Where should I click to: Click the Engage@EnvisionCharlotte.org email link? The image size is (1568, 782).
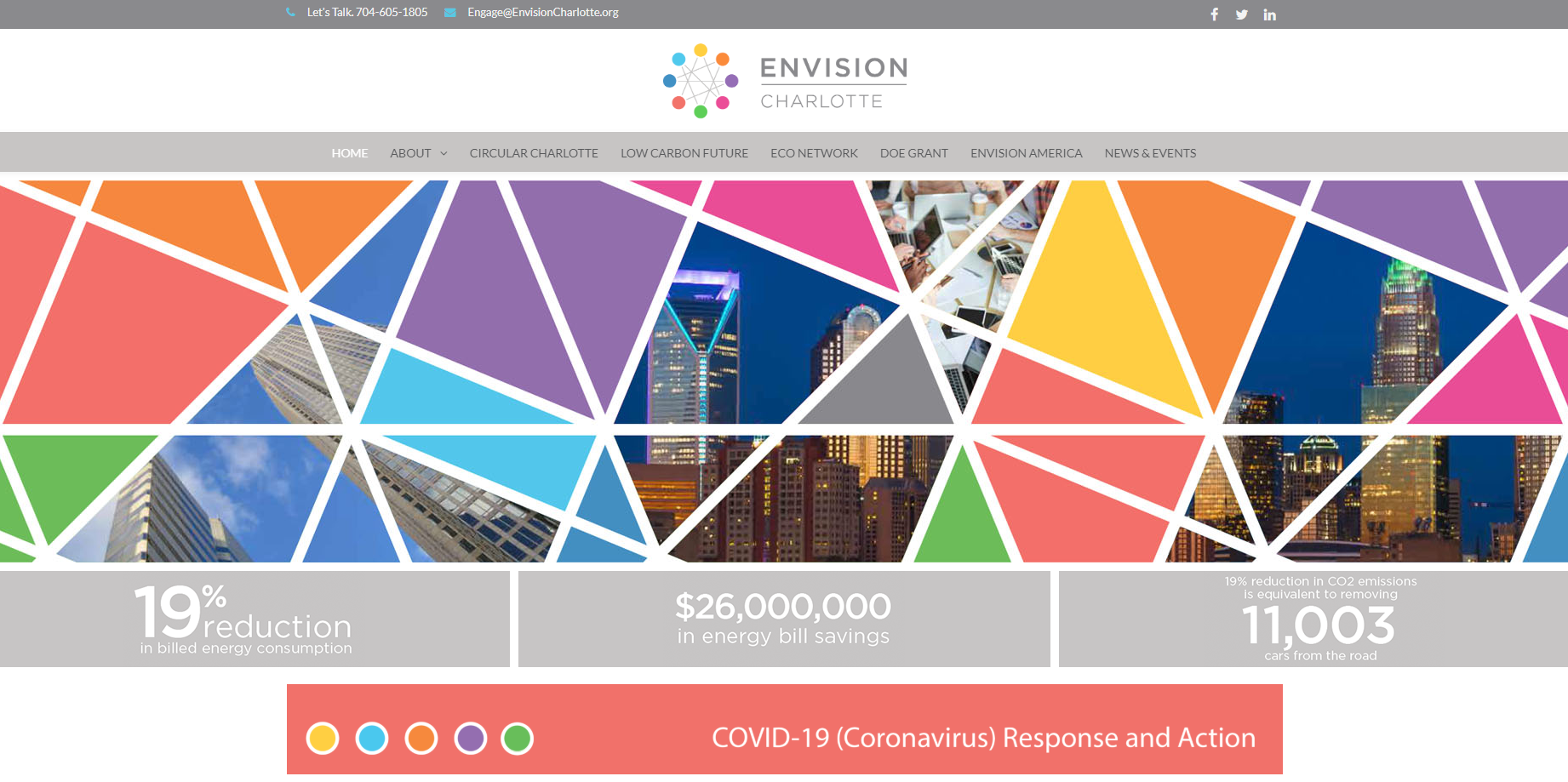(x=542, y=12)
